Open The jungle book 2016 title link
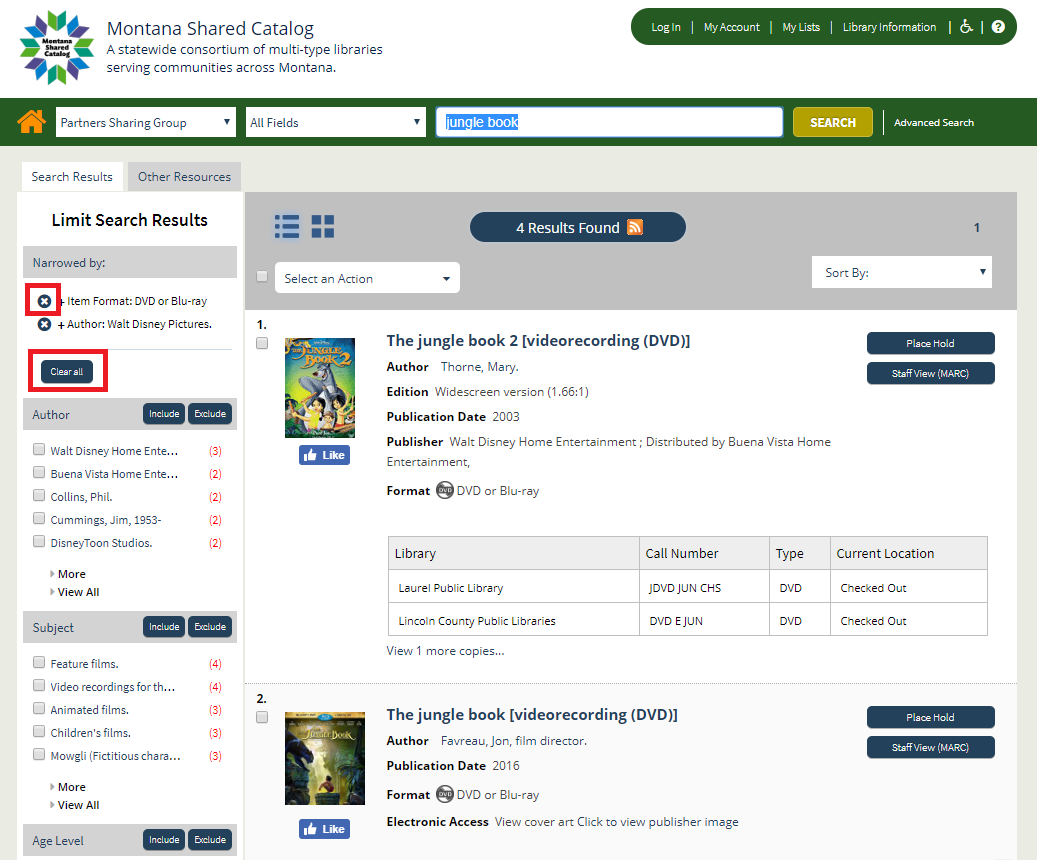This screenshot has width=1037, height=860. [x=532, y=715]
